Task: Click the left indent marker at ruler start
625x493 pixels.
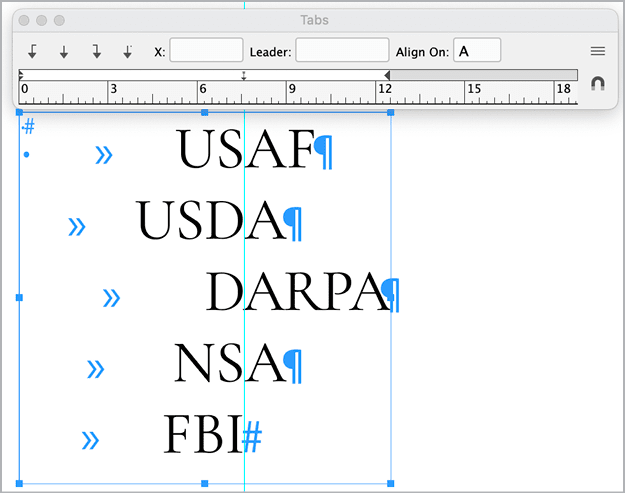Action: click(x=21, y=75)
